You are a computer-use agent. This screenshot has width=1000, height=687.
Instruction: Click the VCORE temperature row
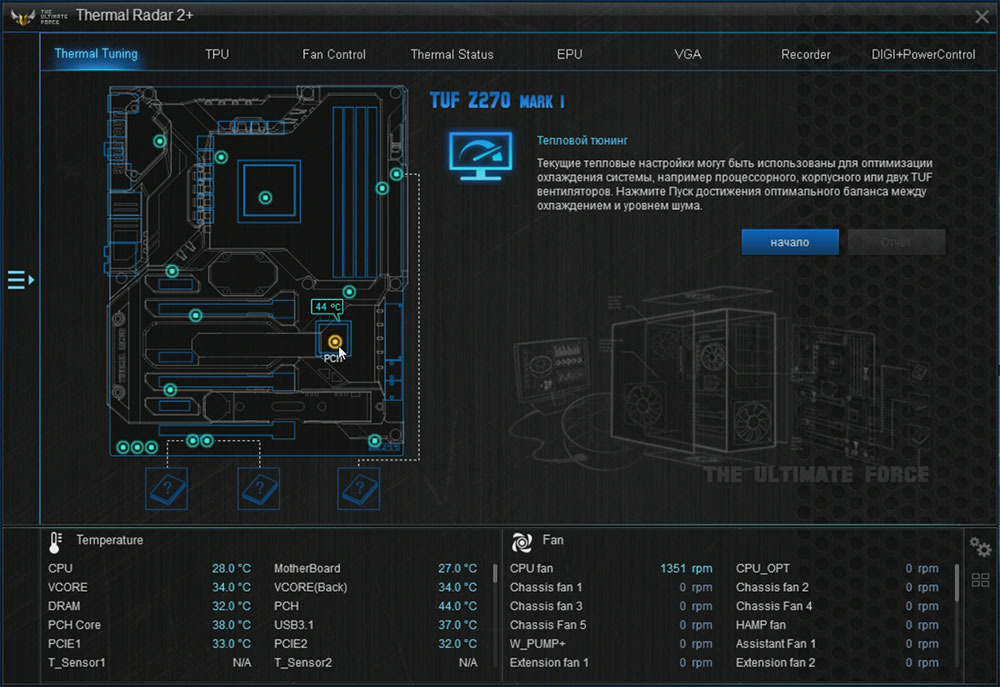[149, 587]
